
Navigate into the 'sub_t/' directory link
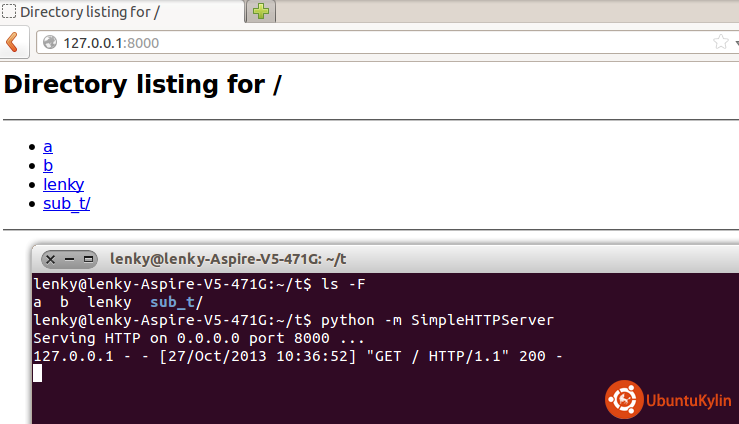[x=67, y=204]
